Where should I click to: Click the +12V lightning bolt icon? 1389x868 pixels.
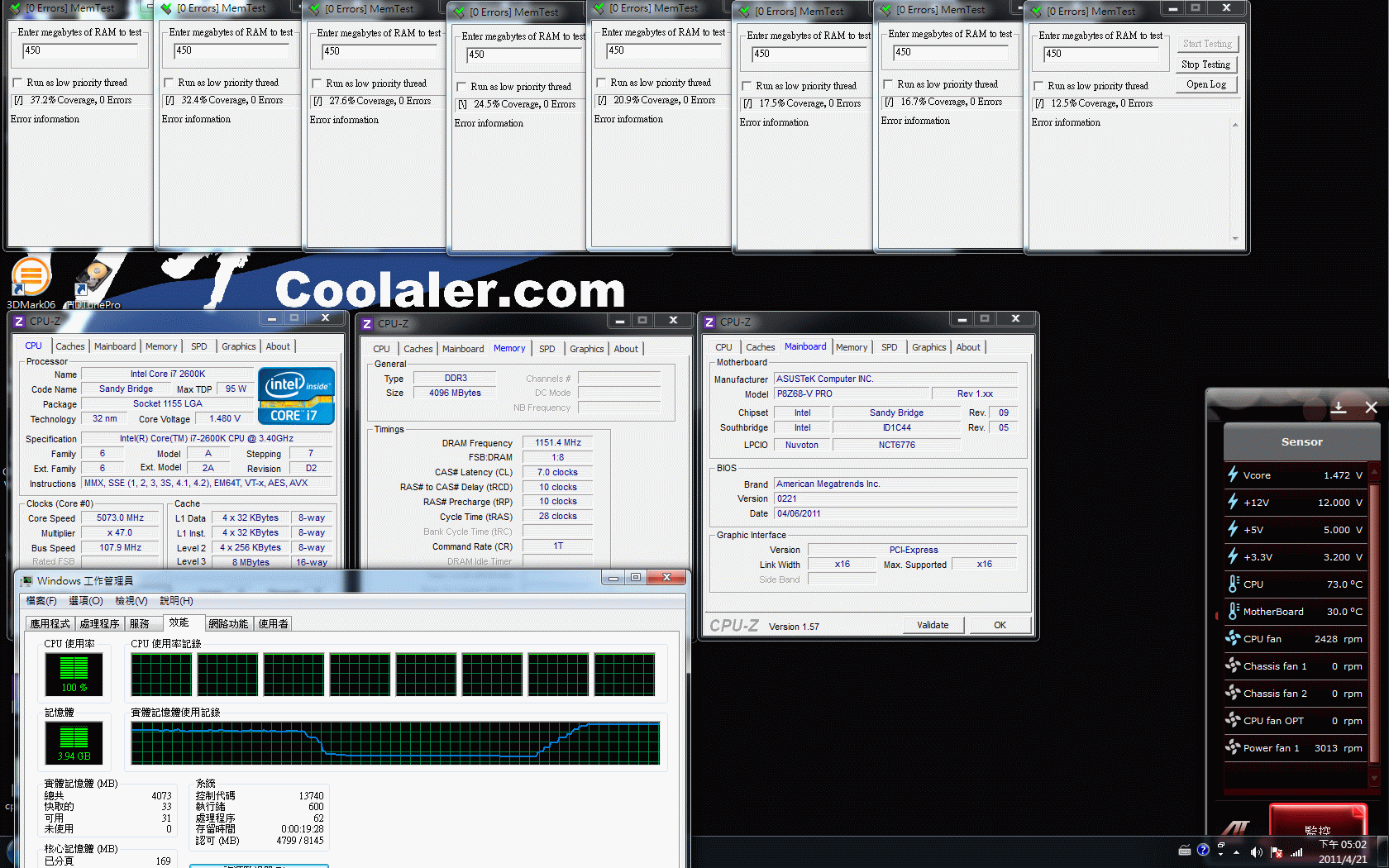[x=1233, y=502]
